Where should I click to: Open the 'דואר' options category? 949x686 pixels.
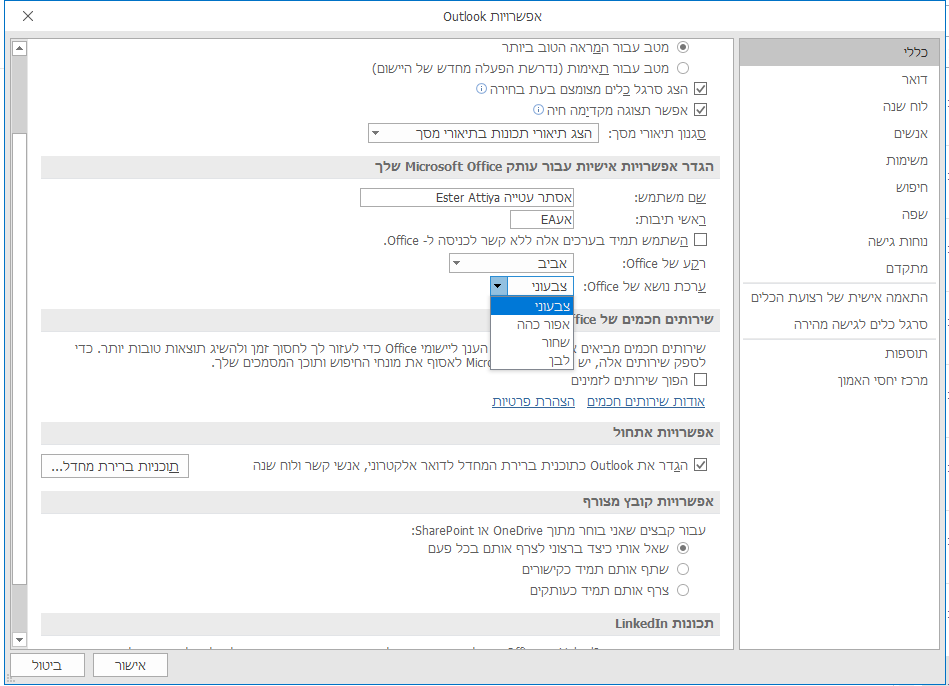point(839,79)
